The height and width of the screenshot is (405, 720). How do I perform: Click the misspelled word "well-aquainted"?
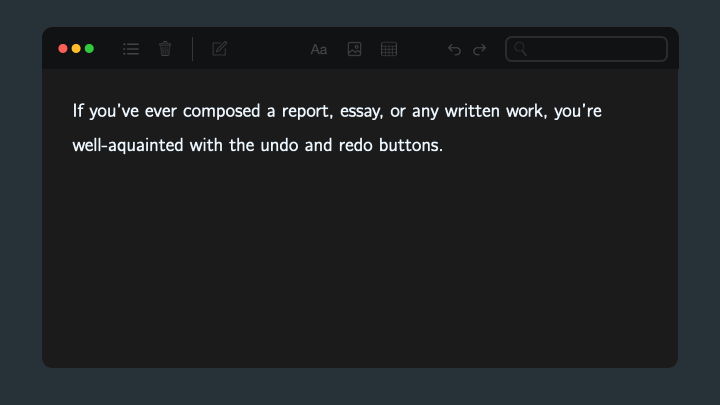(x=128, y=146)
